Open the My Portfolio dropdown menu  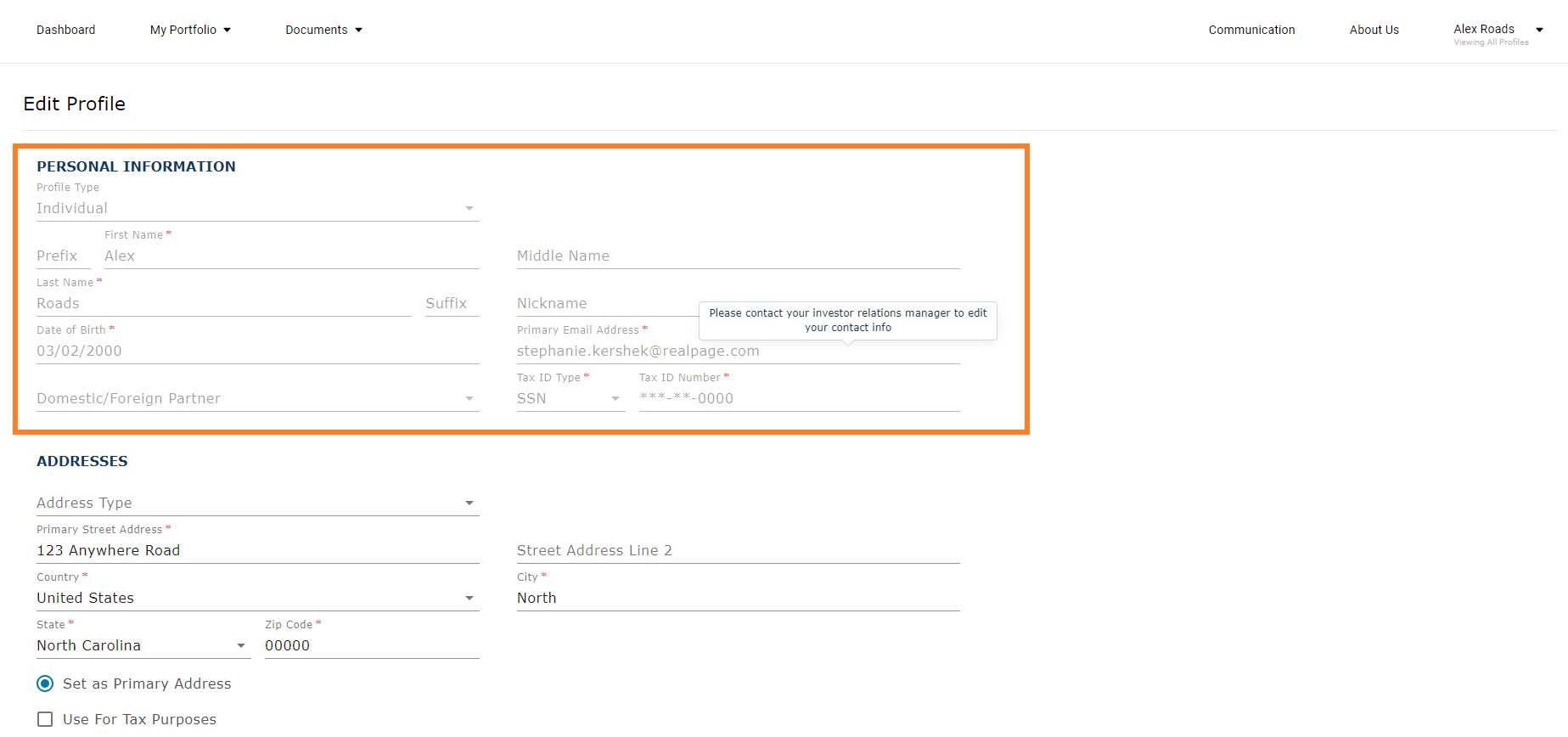tap(190, 30)
